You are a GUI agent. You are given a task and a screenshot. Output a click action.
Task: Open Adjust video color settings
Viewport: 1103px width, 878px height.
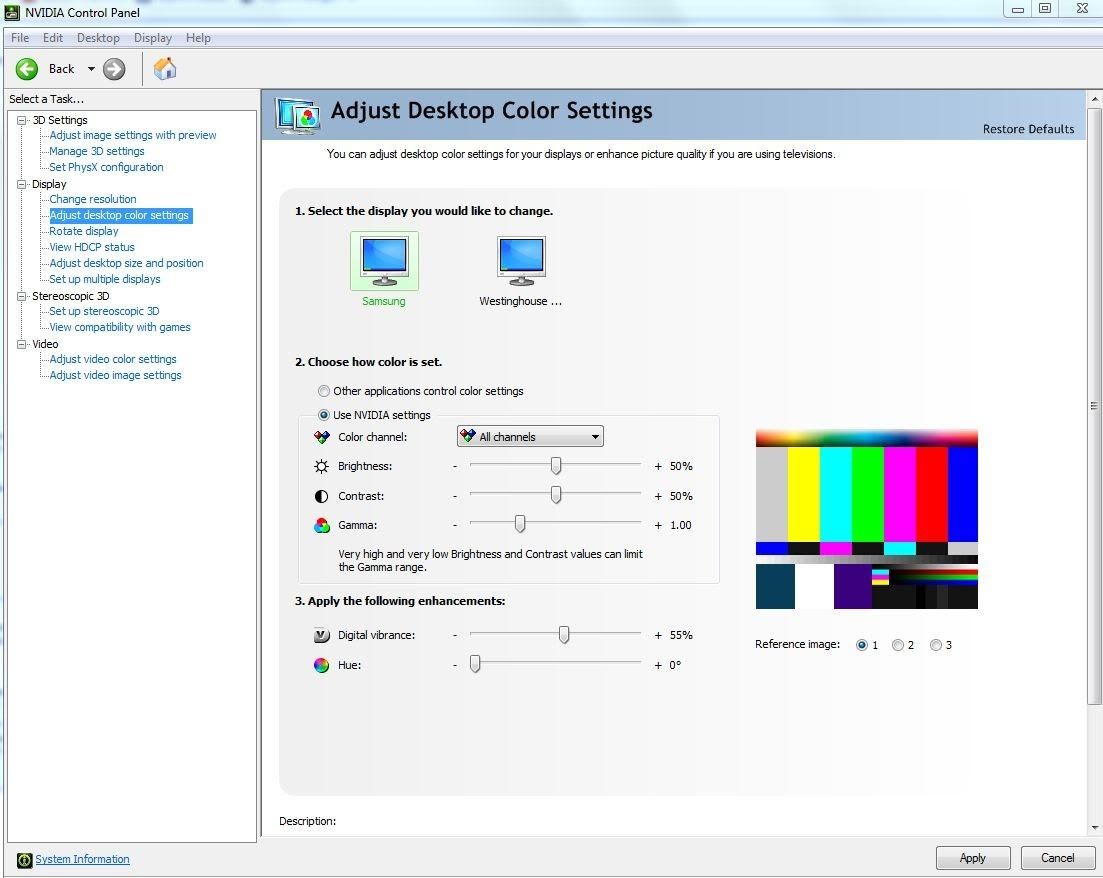pos(113,360)
